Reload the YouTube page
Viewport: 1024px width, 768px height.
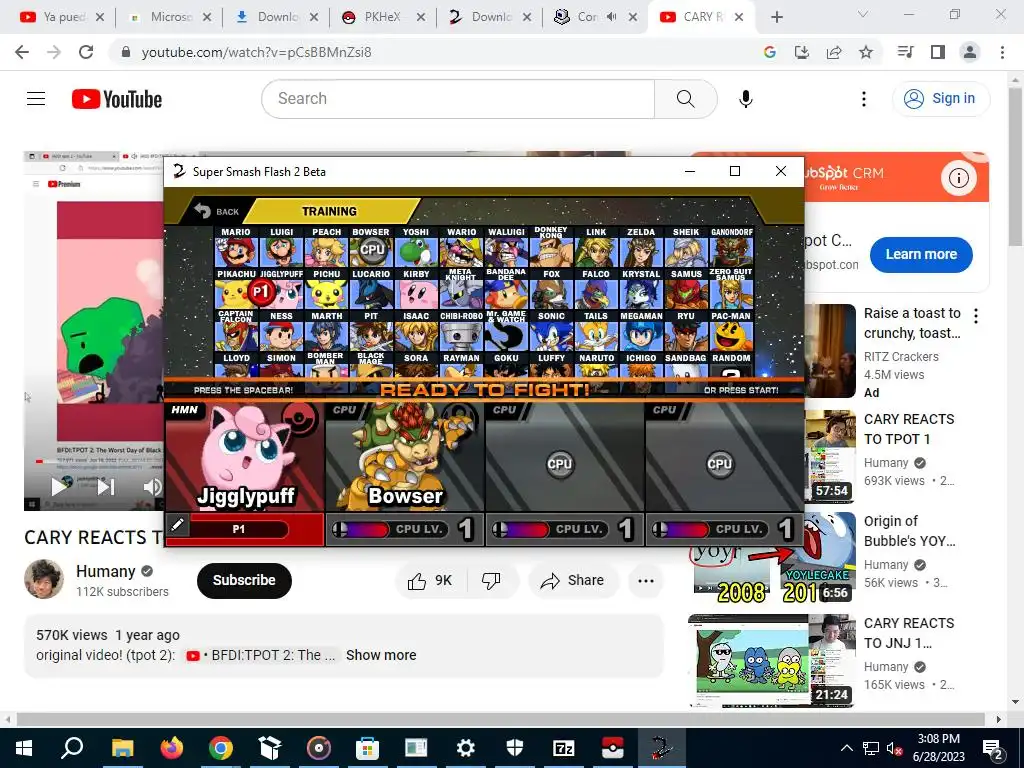(86, 52)
